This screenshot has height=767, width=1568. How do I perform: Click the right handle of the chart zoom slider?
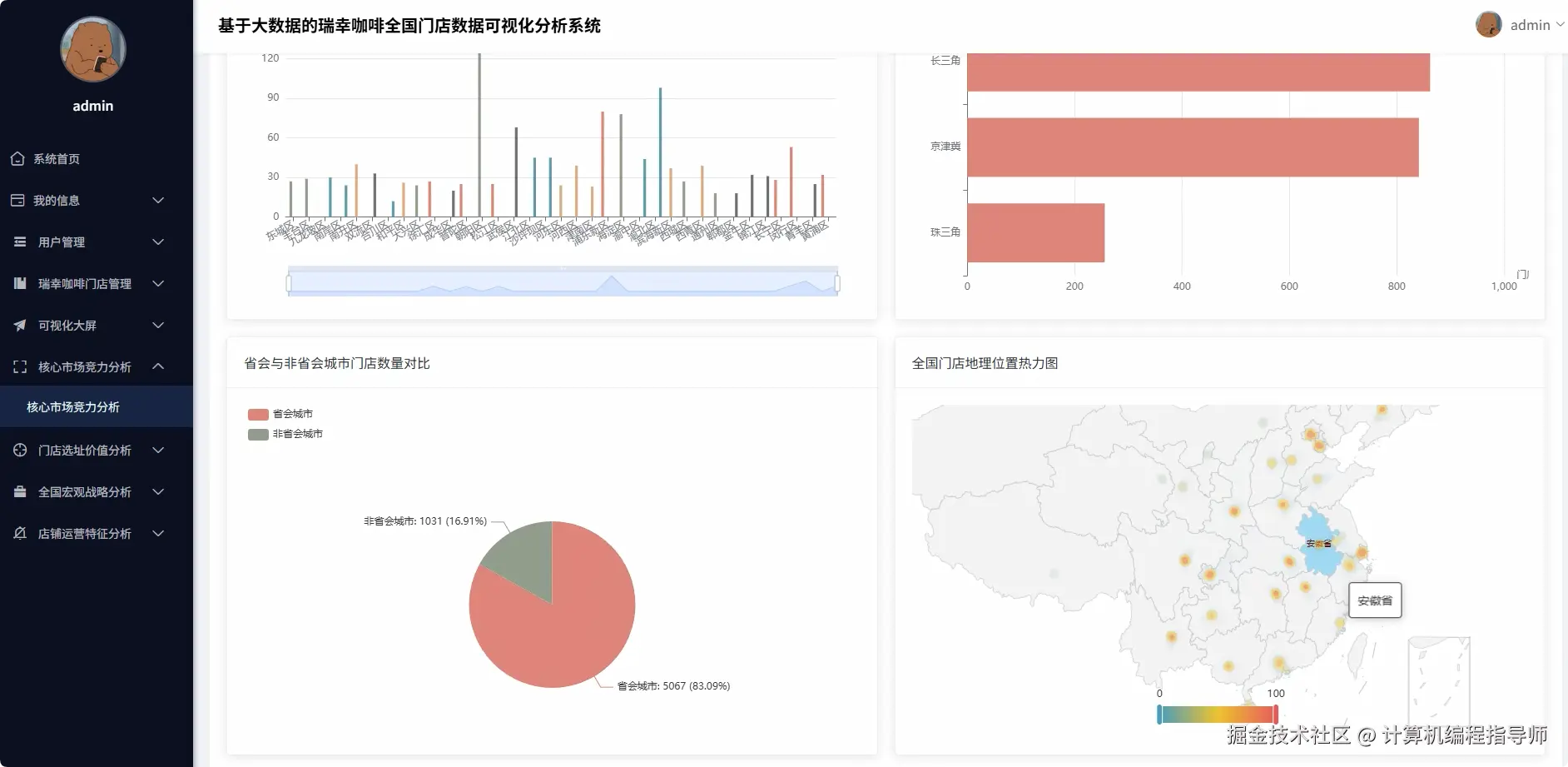pyautogui.click(x=837, y=284)
